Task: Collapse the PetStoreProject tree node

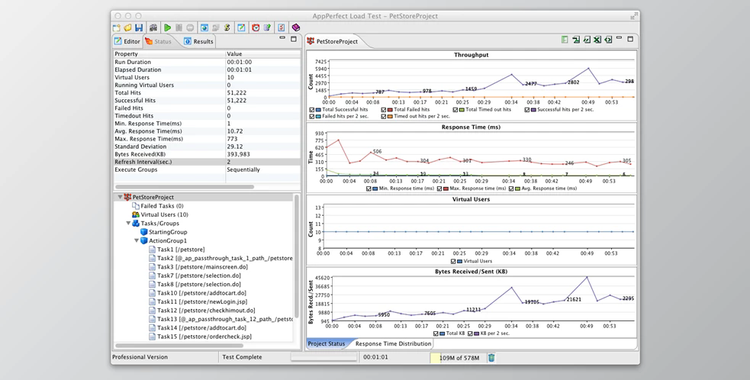Action: (x=120, y=197)
